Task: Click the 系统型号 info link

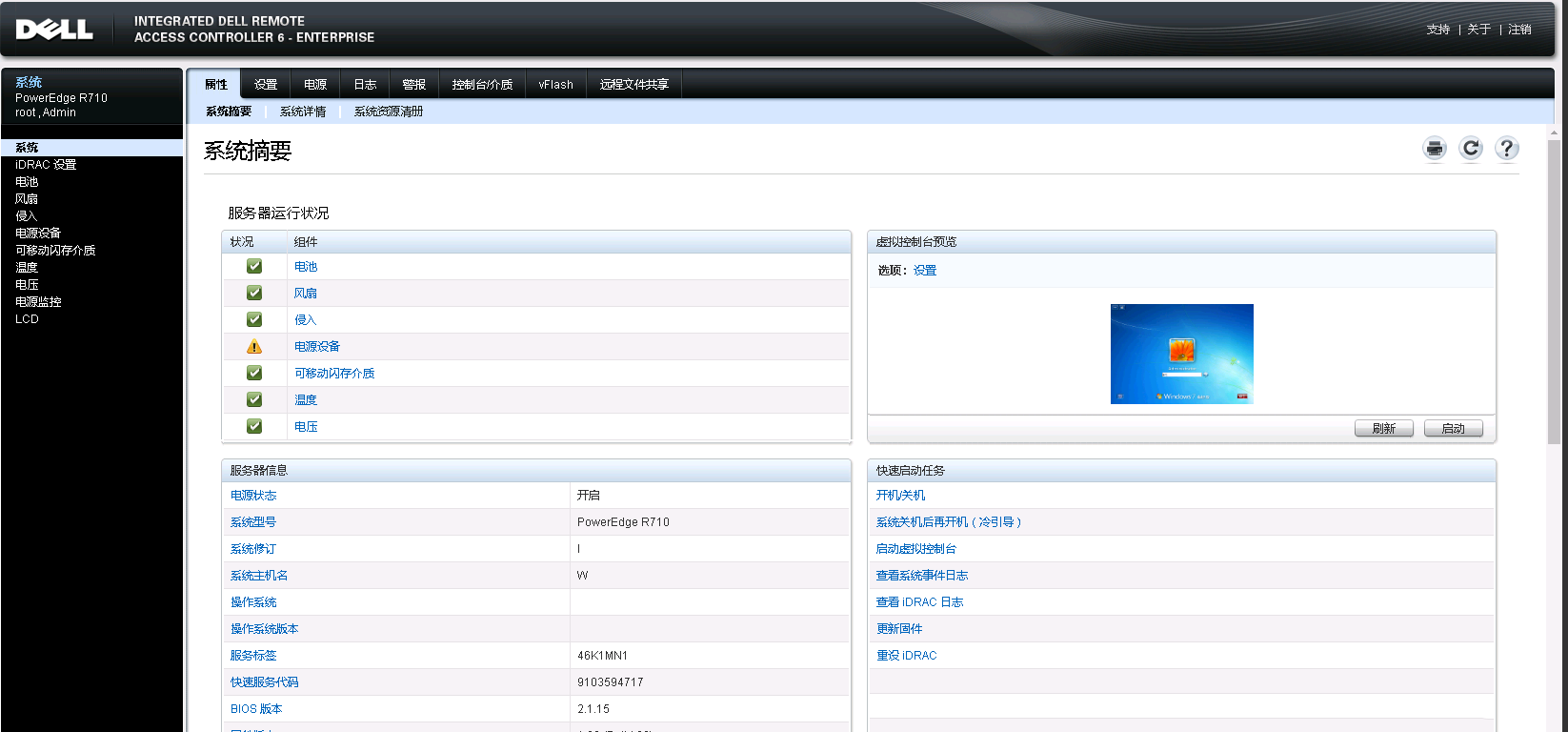Action: tap(253, 522)
